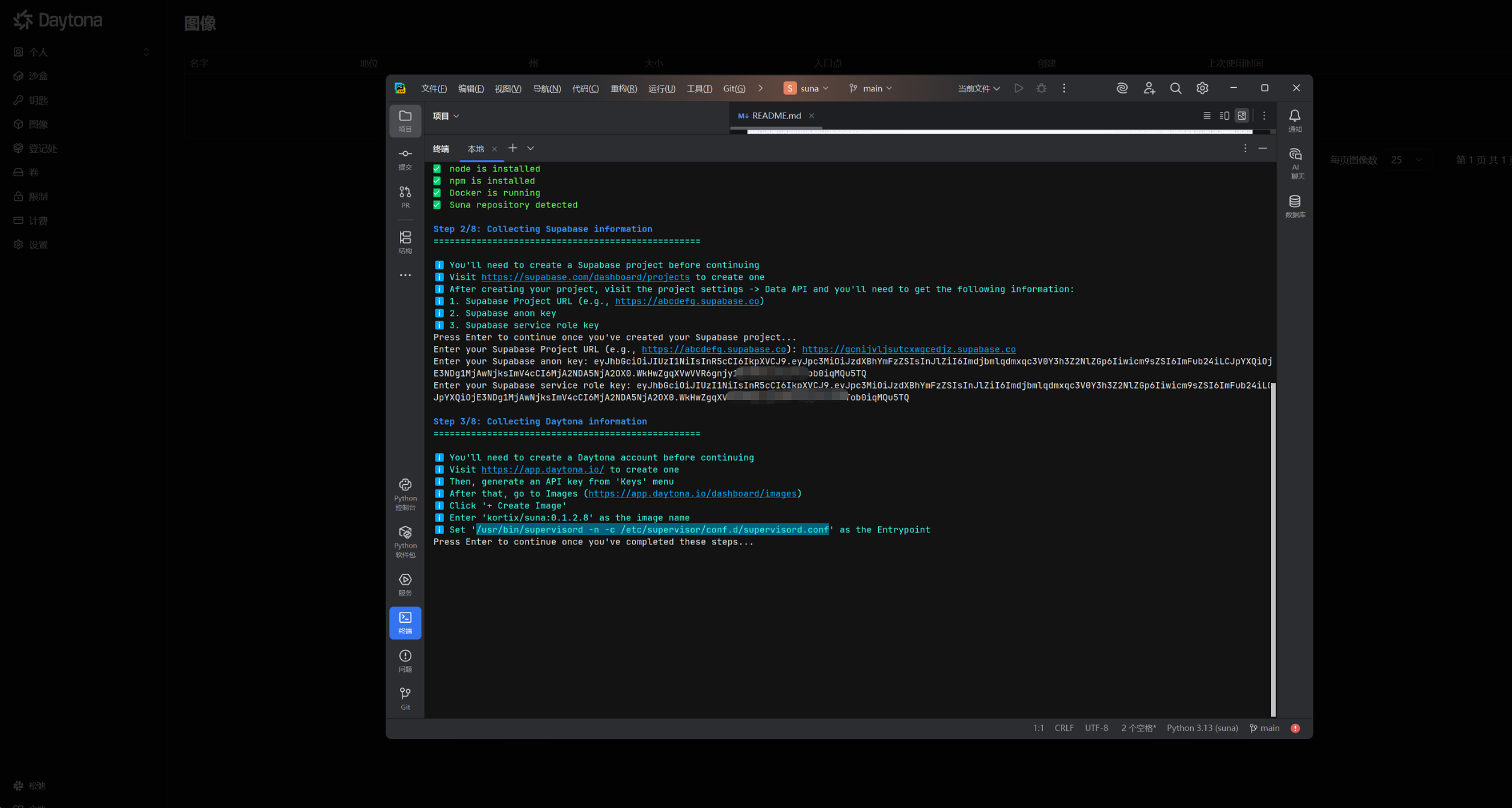Open the AI Chat panel

click(1295, 163)
